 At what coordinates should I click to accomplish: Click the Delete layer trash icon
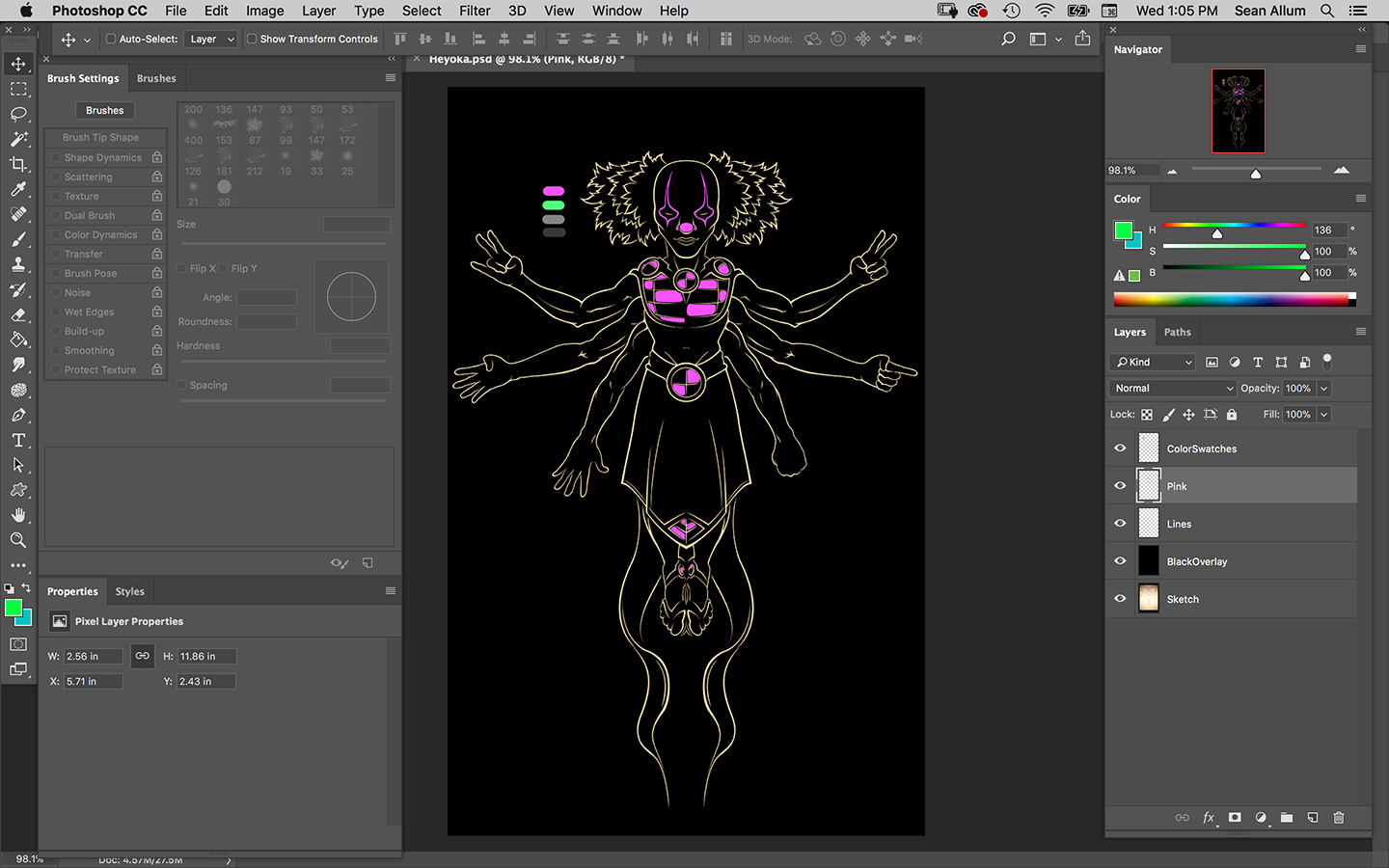[x=1339, y=817]
